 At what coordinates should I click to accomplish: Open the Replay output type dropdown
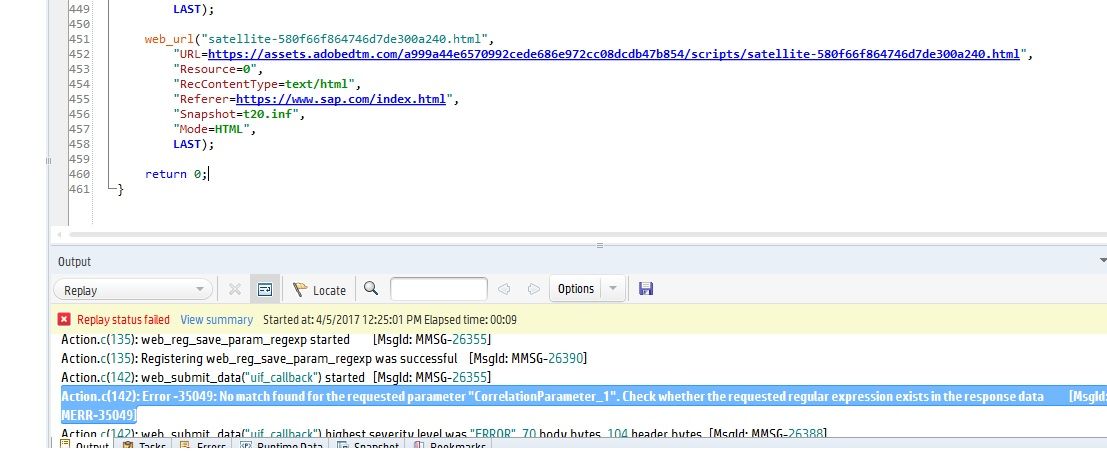[132, 290]
